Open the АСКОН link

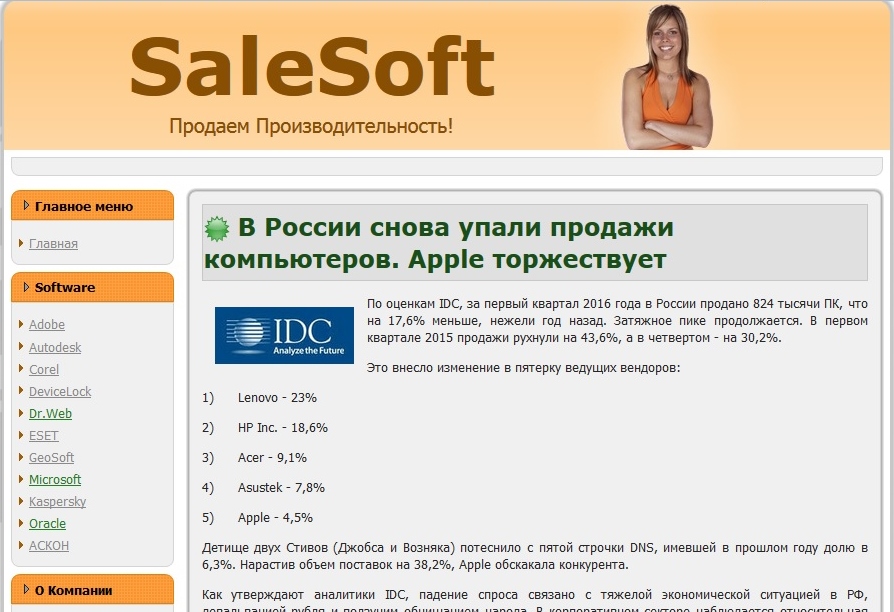point(49,546)
